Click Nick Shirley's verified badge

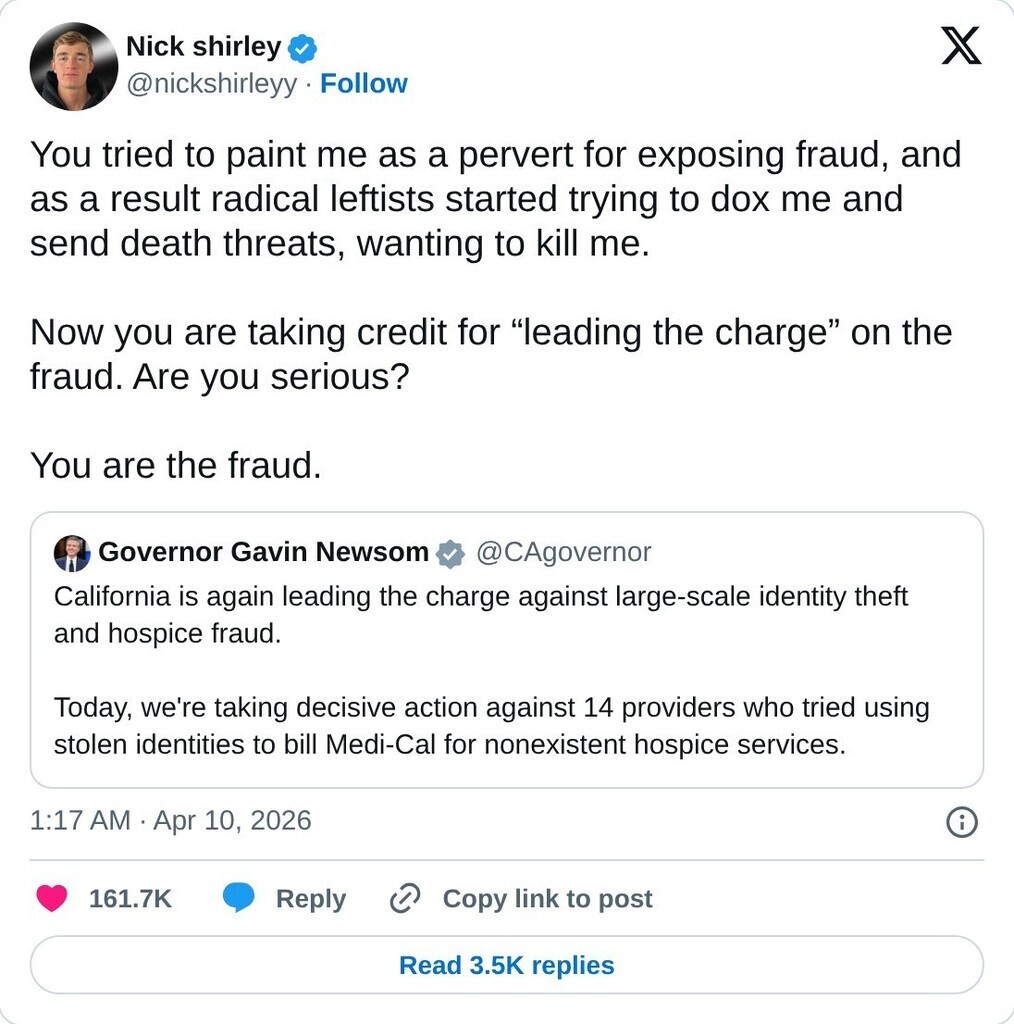(x=302, y=47)
